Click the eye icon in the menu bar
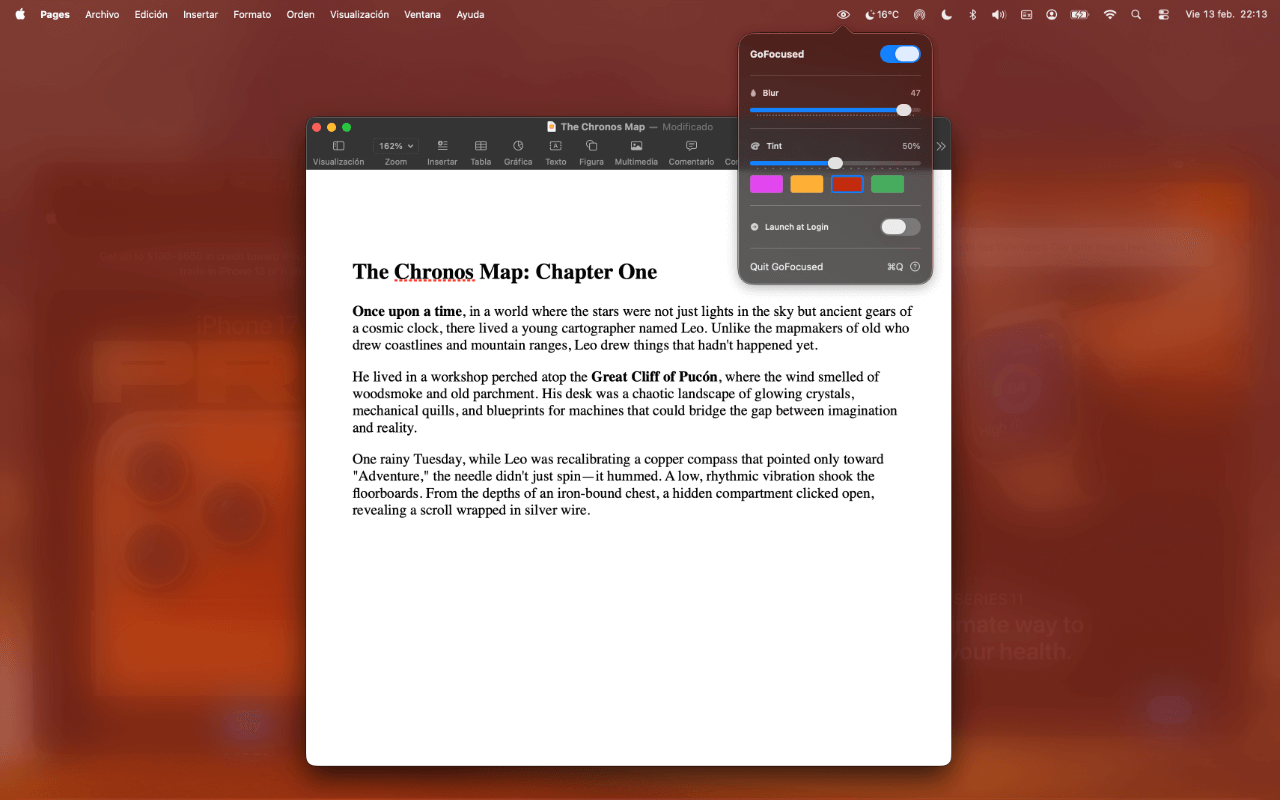This screenshot has height=800, width=1280. click(843, 14)
